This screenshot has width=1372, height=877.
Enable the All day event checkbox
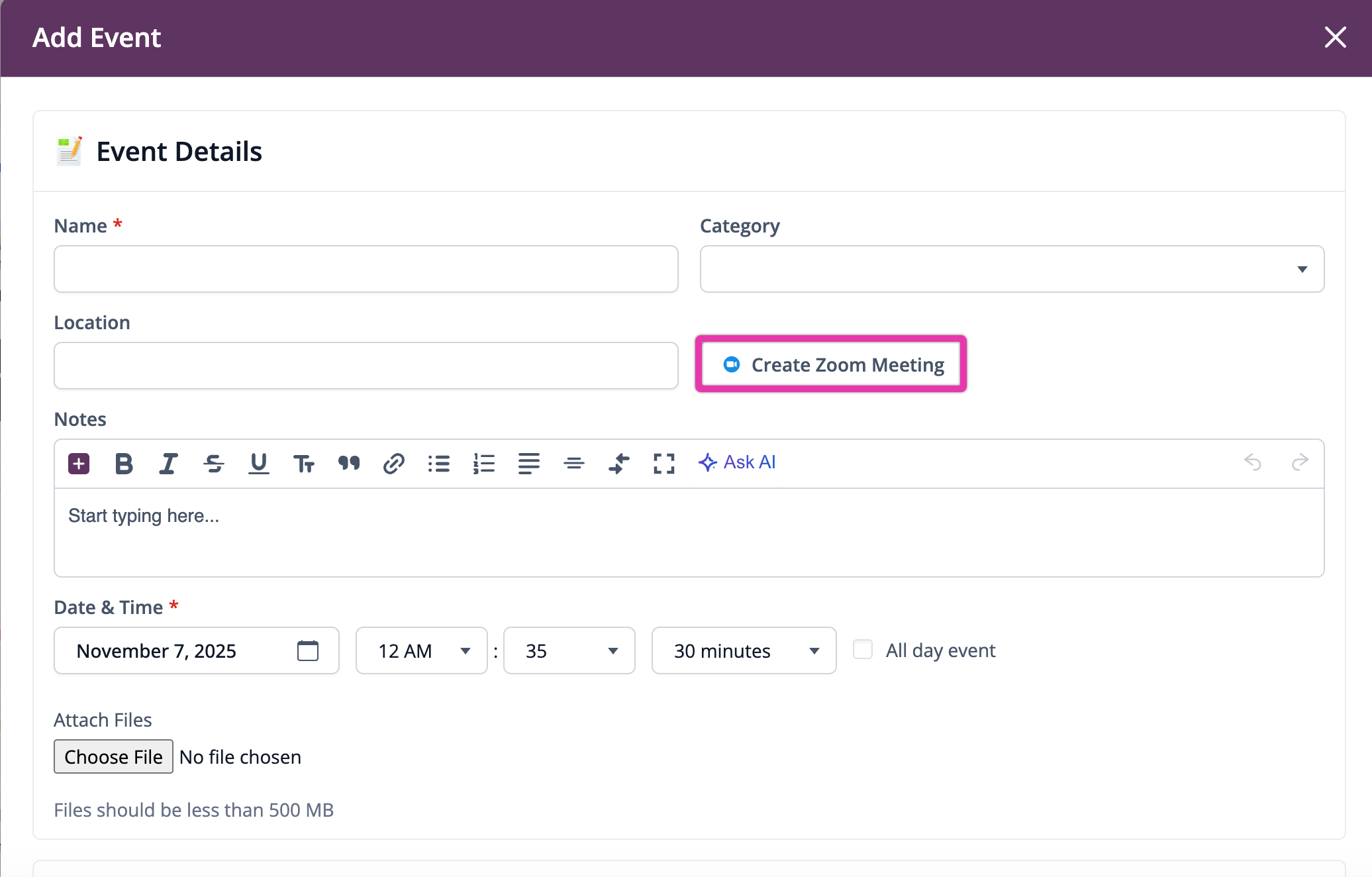tap(862, 649)
